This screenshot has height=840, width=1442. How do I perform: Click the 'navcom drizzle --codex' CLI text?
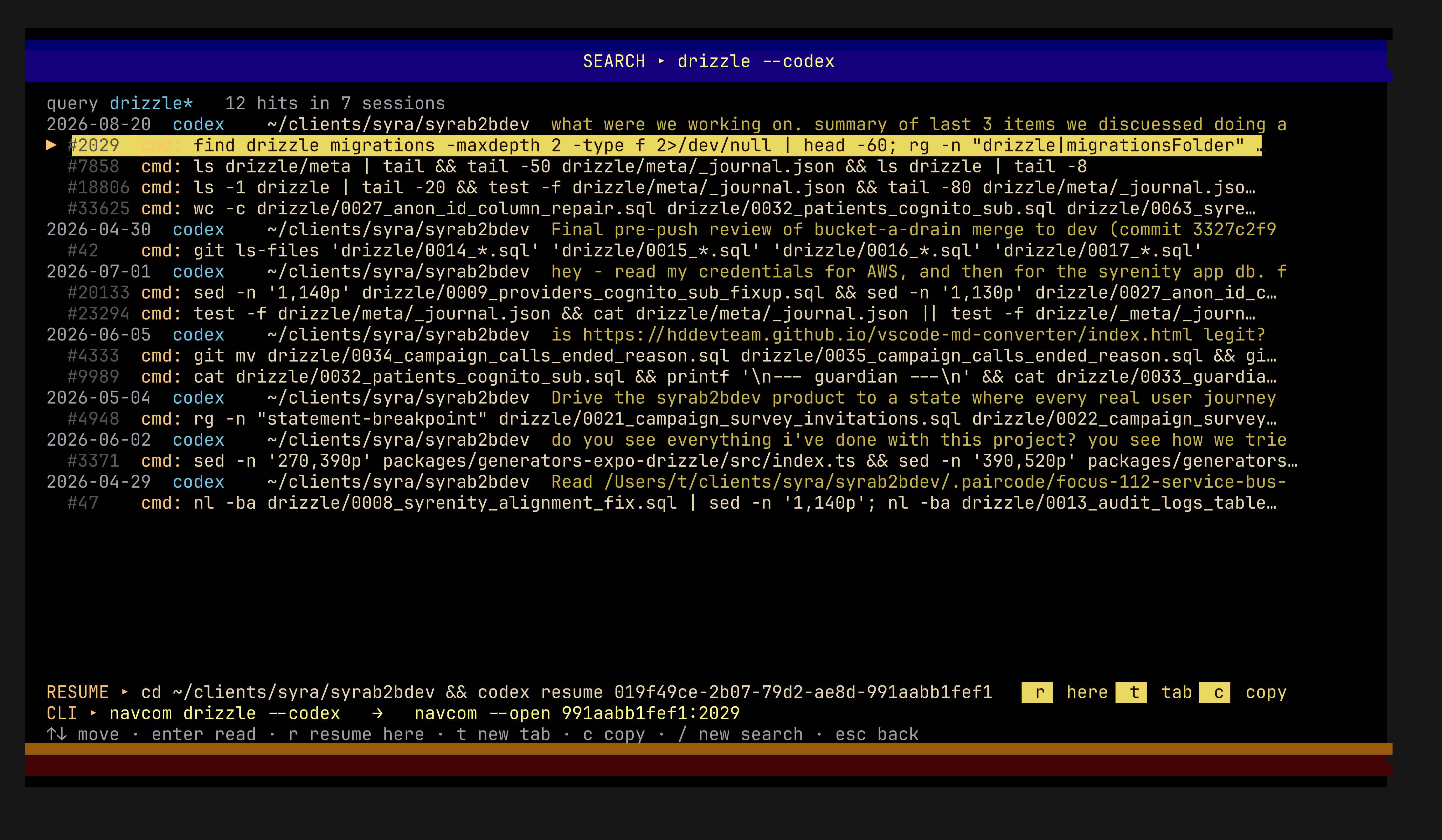tap(225, 714)
